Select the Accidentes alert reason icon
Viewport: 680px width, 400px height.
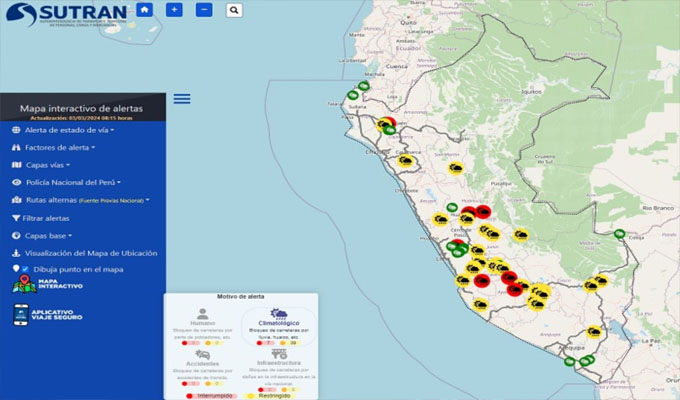203,354
